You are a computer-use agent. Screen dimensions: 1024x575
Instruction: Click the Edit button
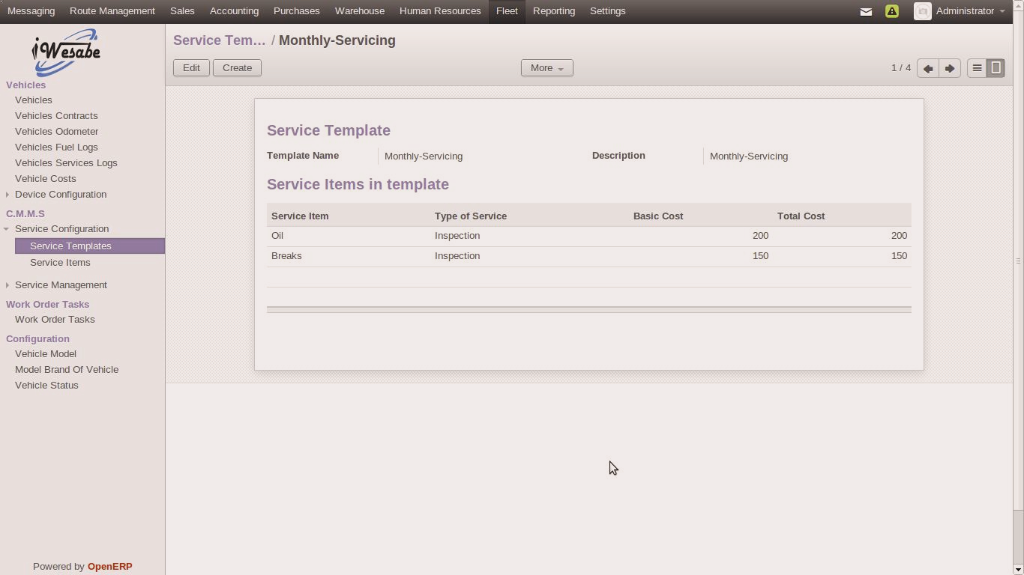191,68
